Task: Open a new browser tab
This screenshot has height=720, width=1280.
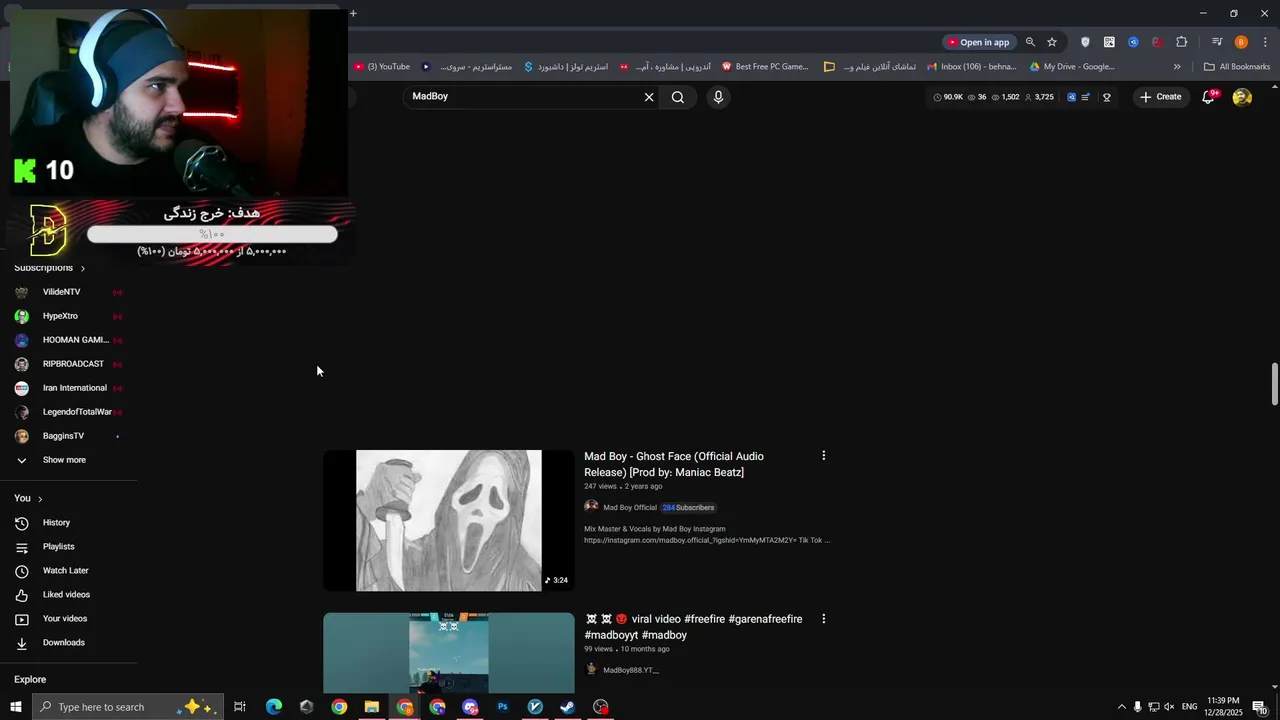Action: tap(353, 13)
